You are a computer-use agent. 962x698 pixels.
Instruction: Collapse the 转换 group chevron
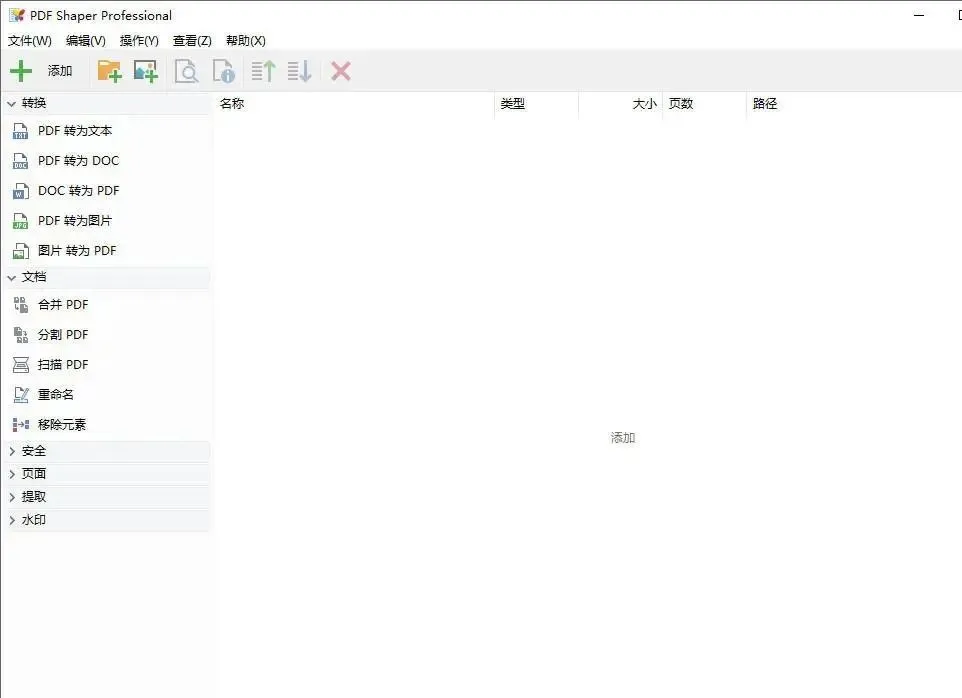coord(11,104)
